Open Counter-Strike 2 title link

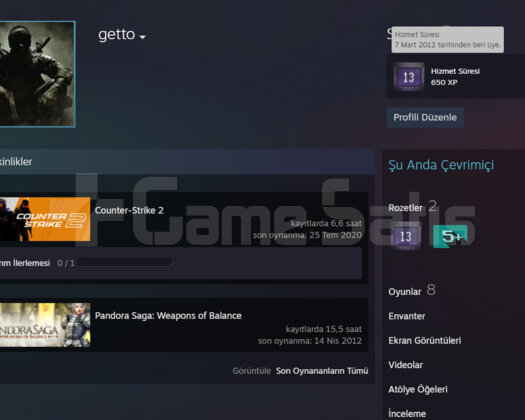129,210
